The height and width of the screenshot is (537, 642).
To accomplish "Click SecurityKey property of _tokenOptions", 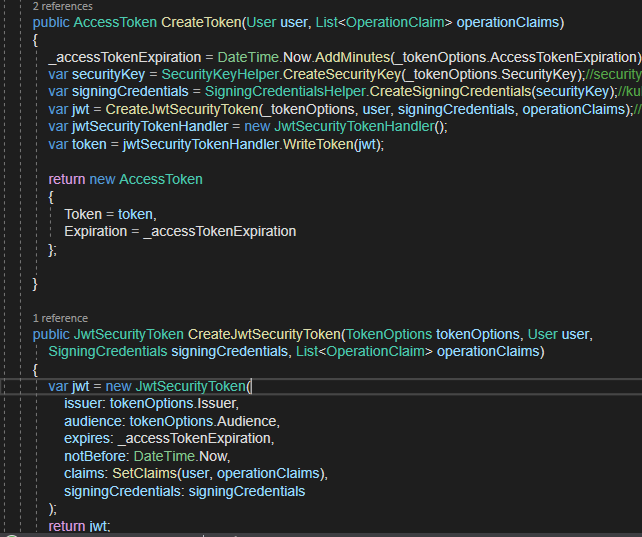I will (539, 74).
